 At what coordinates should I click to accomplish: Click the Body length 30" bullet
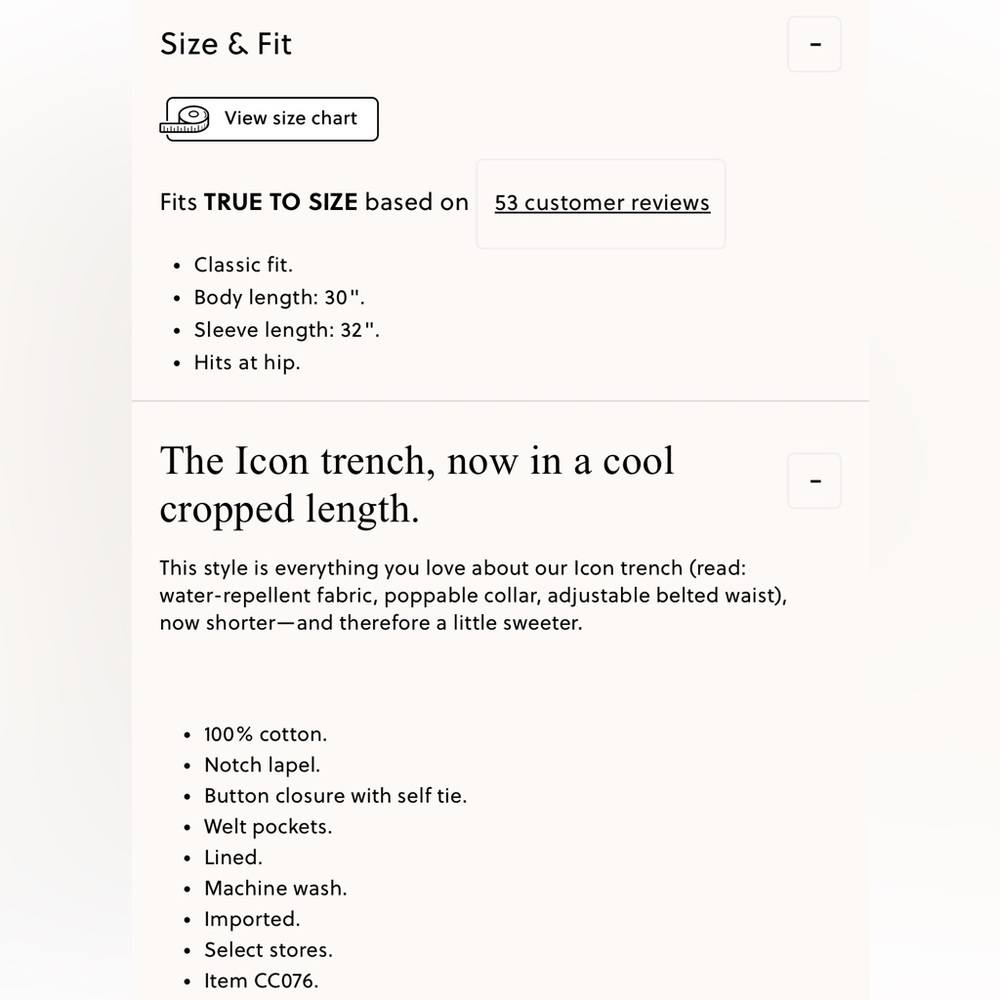(279, 297)
